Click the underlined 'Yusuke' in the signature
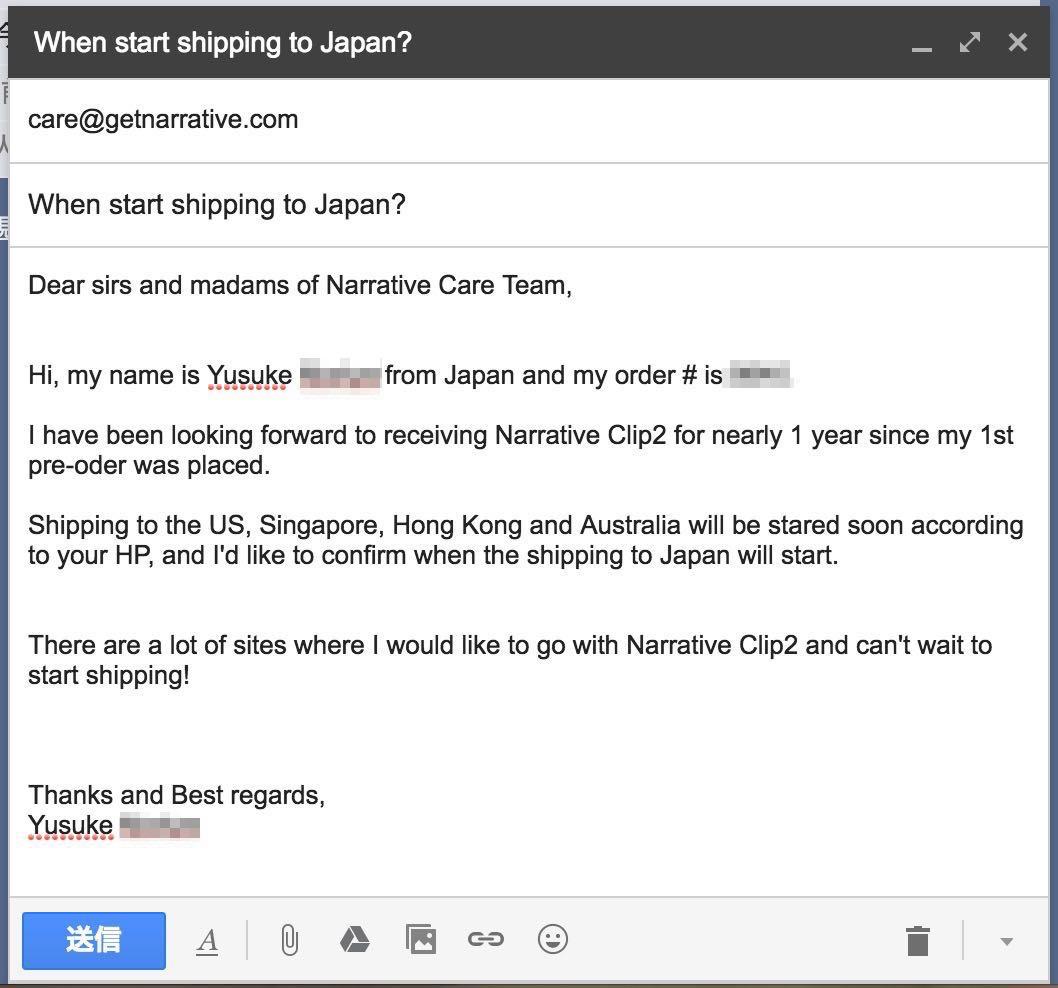This screenshot has height=988, width=1058. pyautogui.click(x=71, y=825)
